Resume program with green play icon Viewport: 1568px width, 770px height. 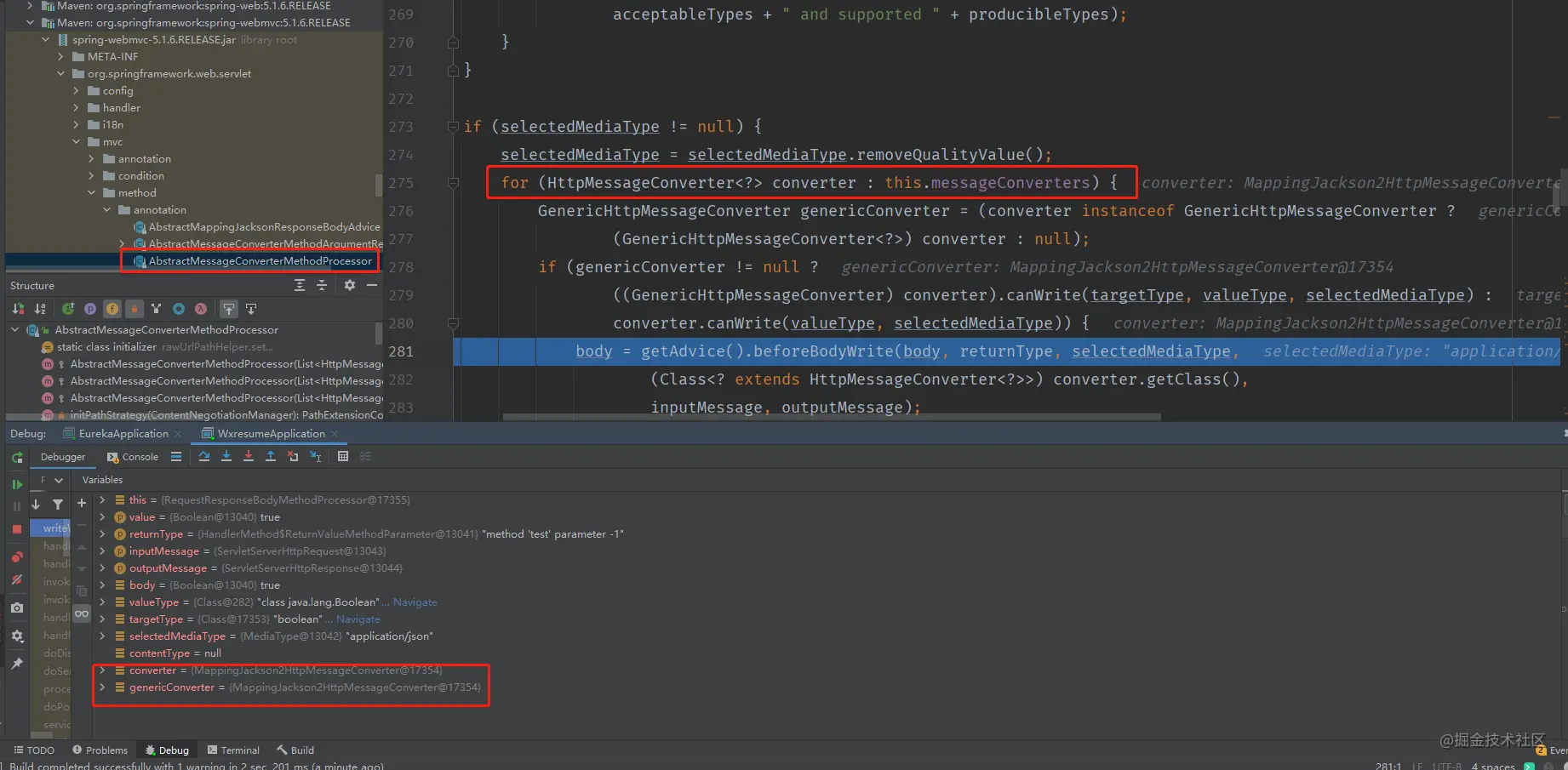pyautogui.click(x=17, y=485)
